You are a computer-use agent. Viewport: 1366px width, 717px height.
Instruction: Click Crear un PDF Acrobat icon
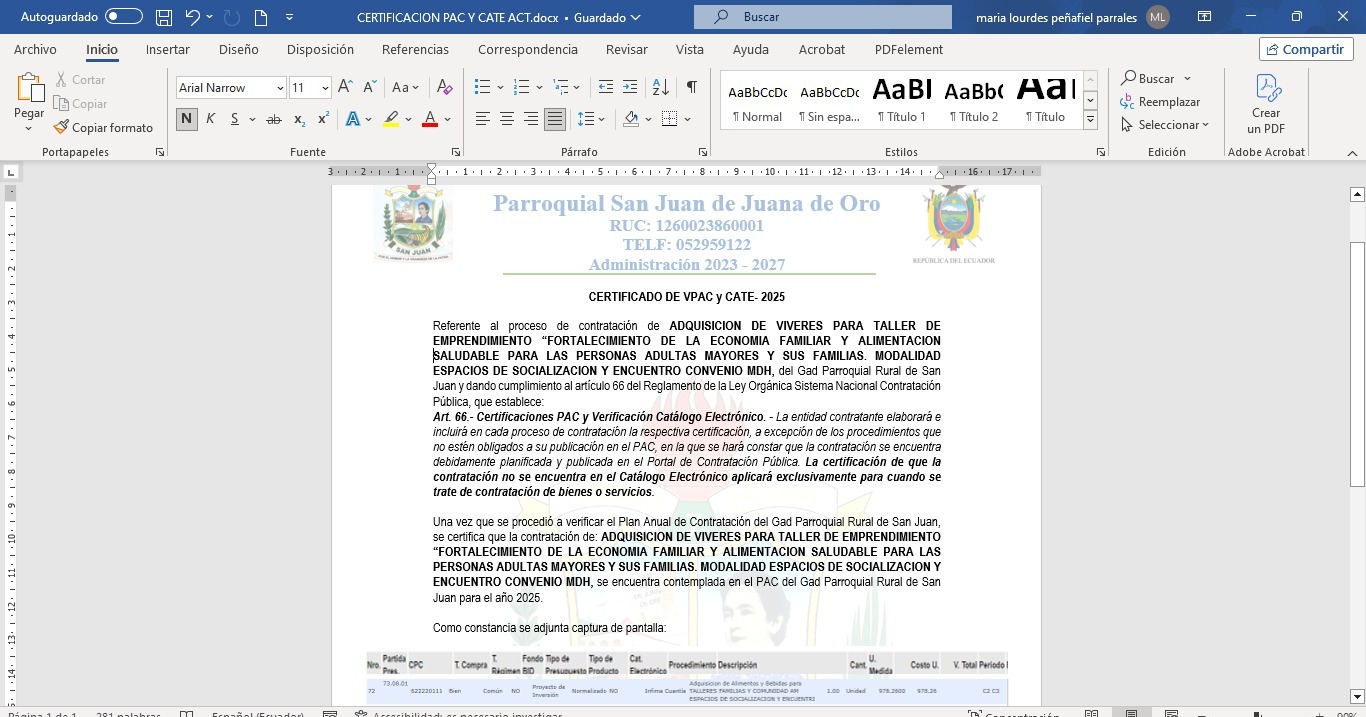click(x=1266, y=104)
